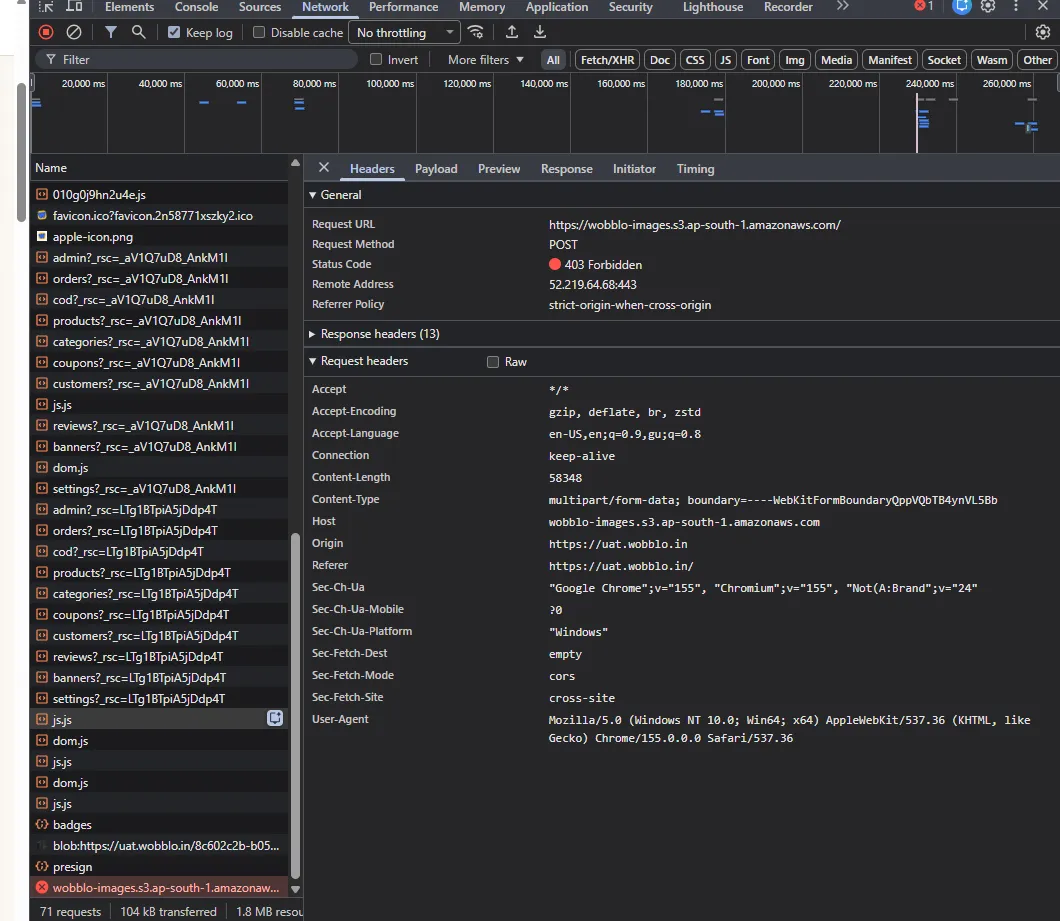Viewport: 1060px width, 921px height.
Task: Select the Fetch/XHR filter chip
Action: (607, 60)
